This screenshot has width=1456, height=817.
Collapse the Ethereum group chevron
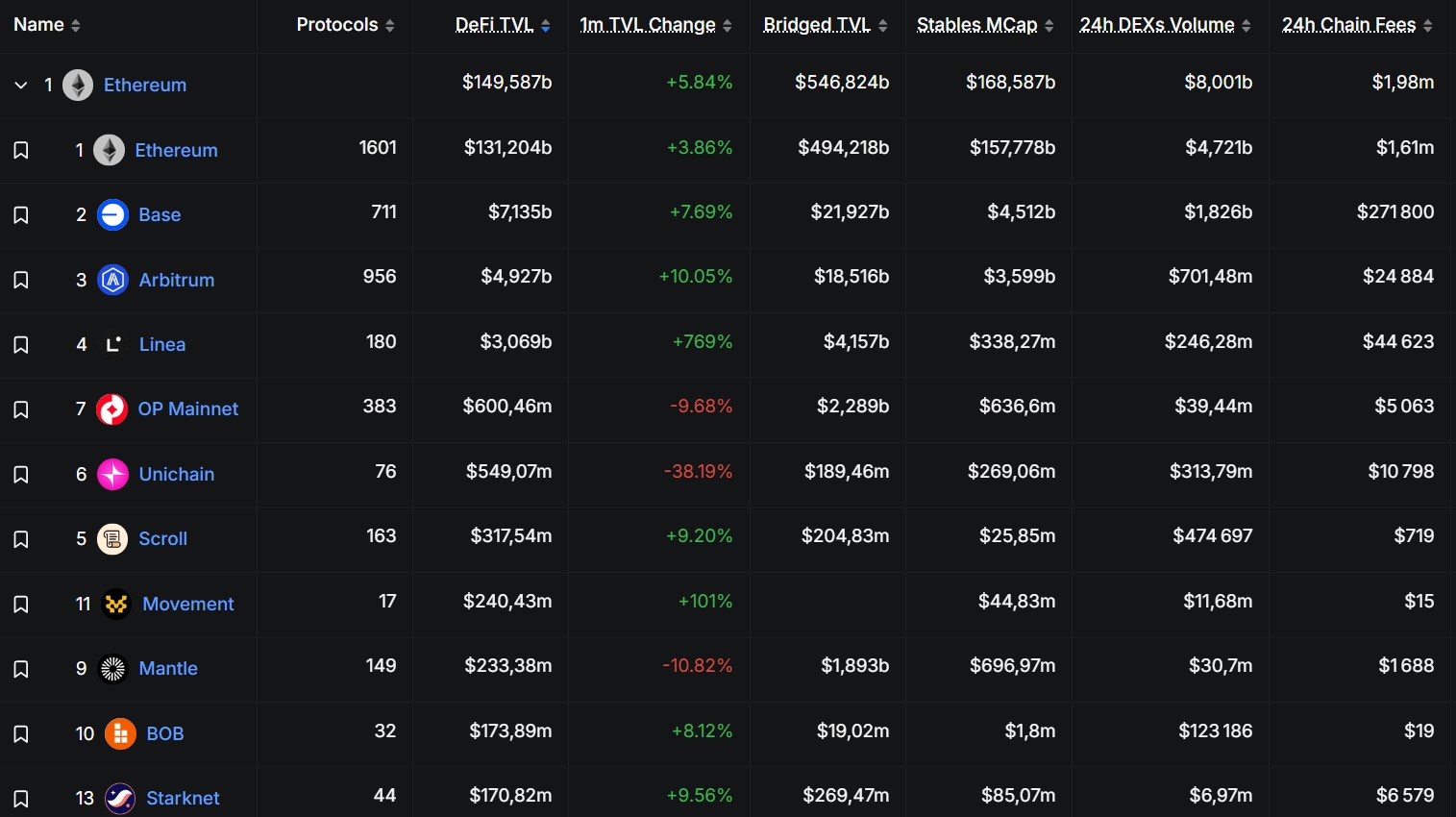click(x=21, y=86)
